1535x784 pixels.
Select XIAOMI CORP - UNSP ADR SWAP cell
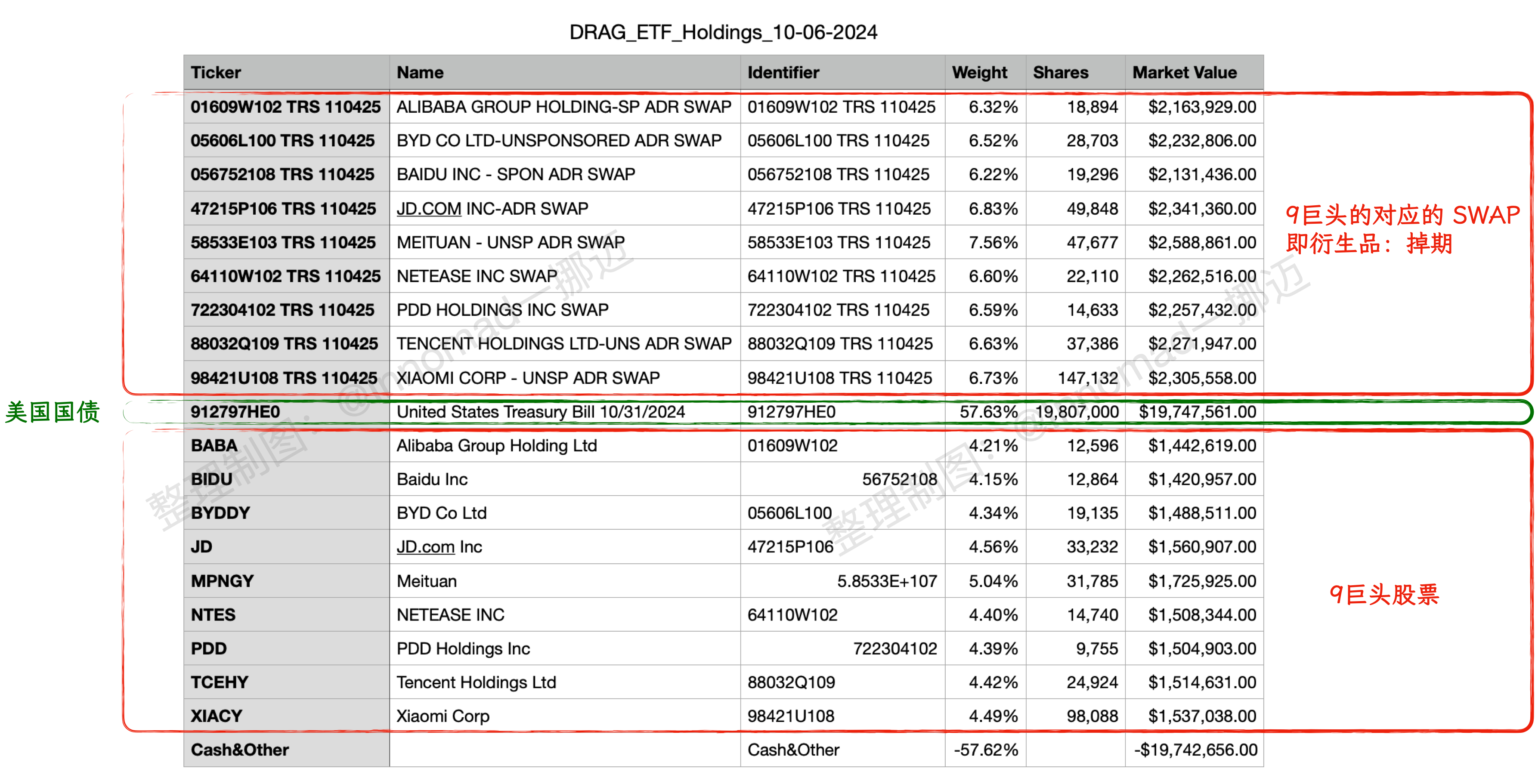pyautogui.click(x=565, y=378)
